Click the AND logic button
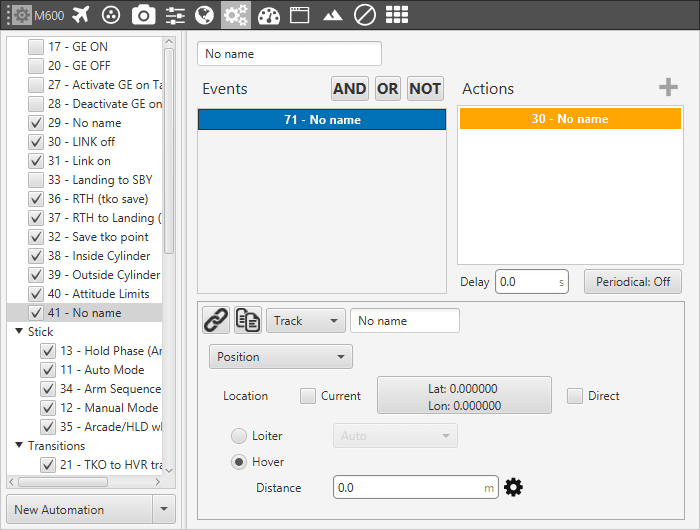The height and width of the screenshot is (530, 700). pyautogui.click(x=350, y=88)
